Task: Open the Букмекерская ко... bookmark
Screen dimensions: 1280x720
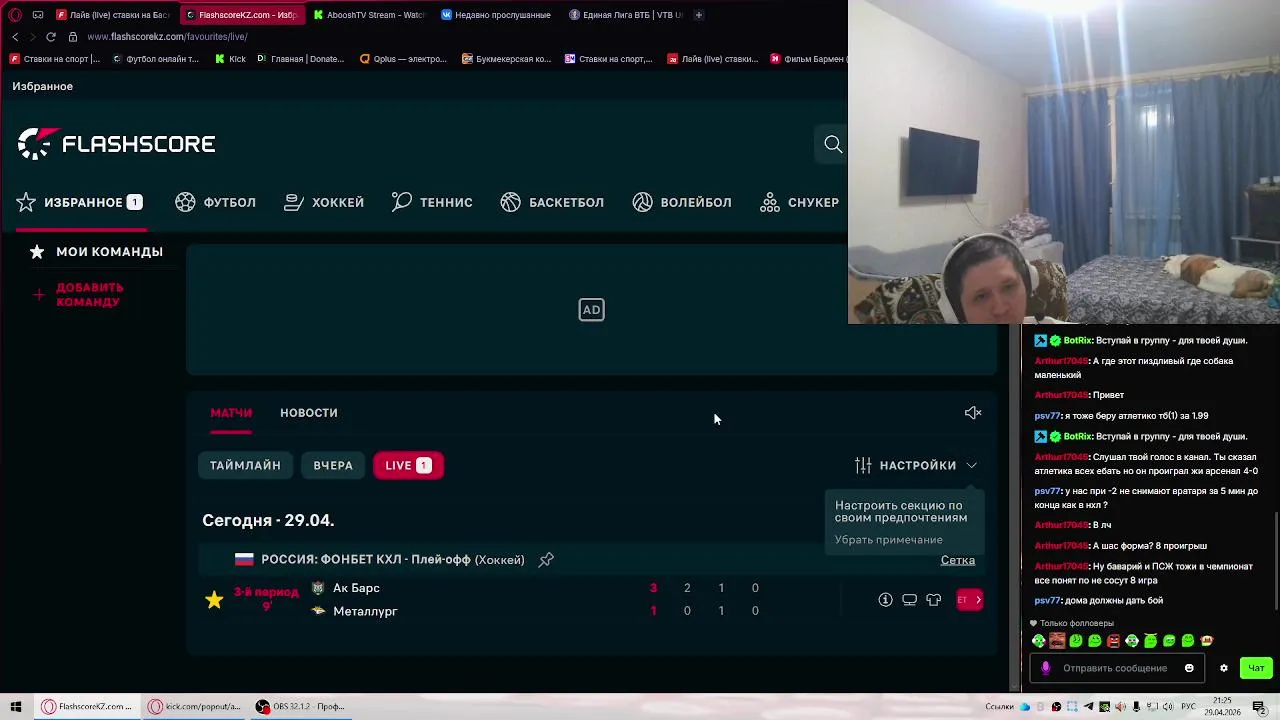Action: click(x=506, y=59)
